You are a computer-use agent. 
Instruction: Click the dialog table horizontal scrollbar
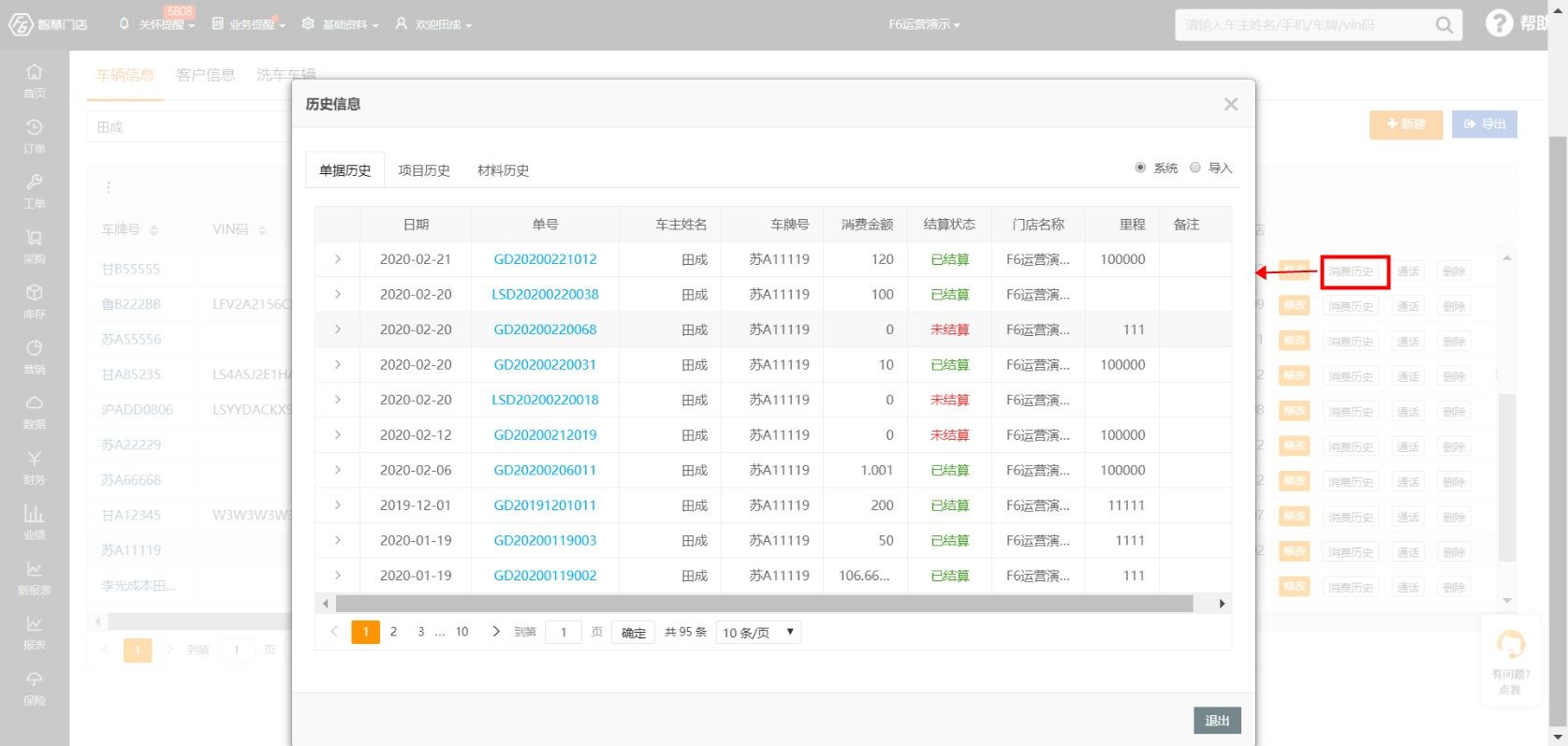pyautogui.click(x=764, y=604)
